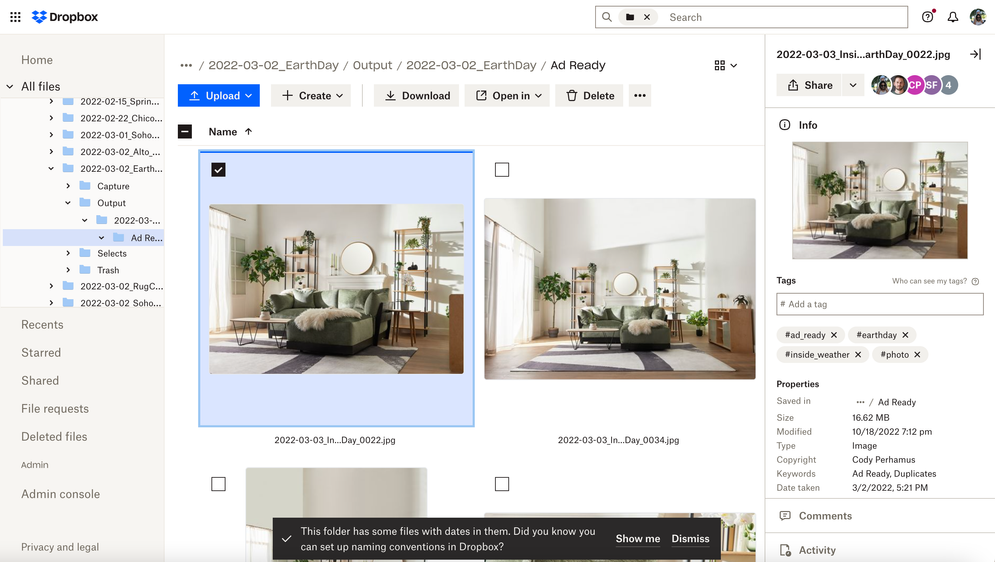Viewport: 995px width, 562px height.
Task: Click Delete button
Action: [590, 96]
